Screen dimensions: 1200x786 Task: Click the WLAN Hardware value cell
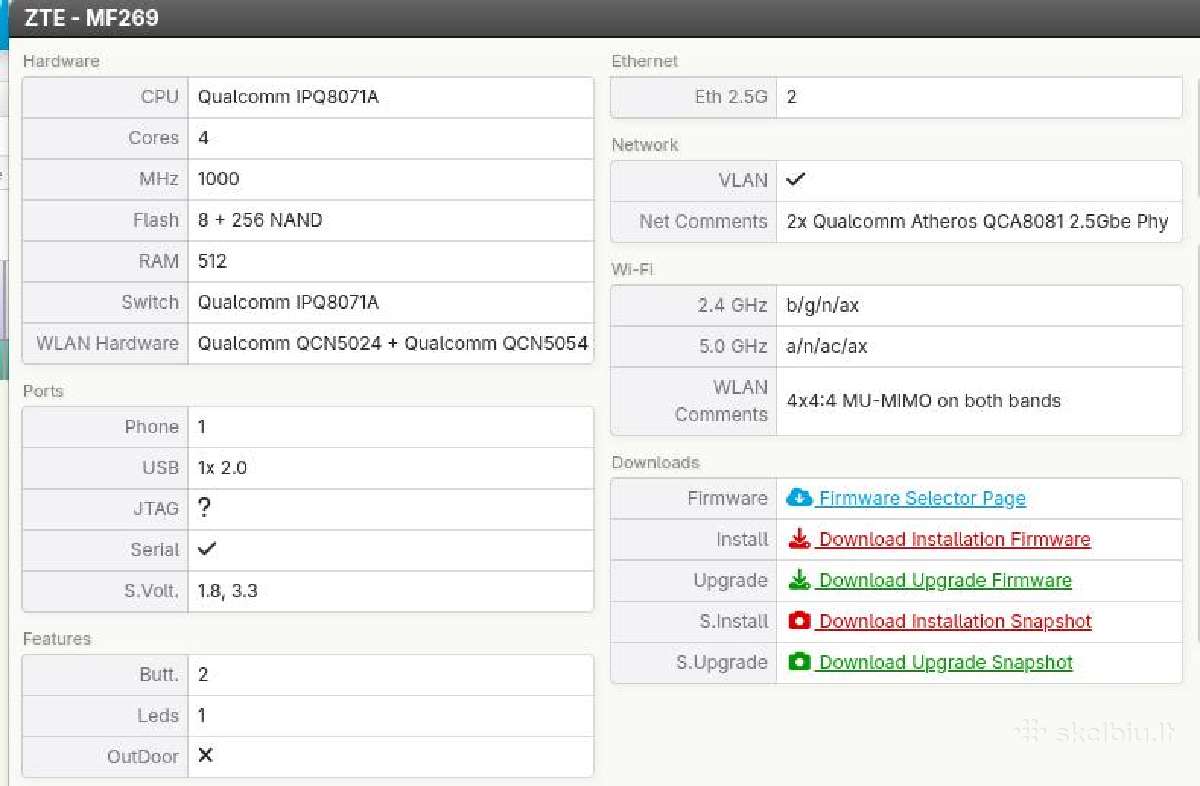pyautogui.click(x=391, y=343)
